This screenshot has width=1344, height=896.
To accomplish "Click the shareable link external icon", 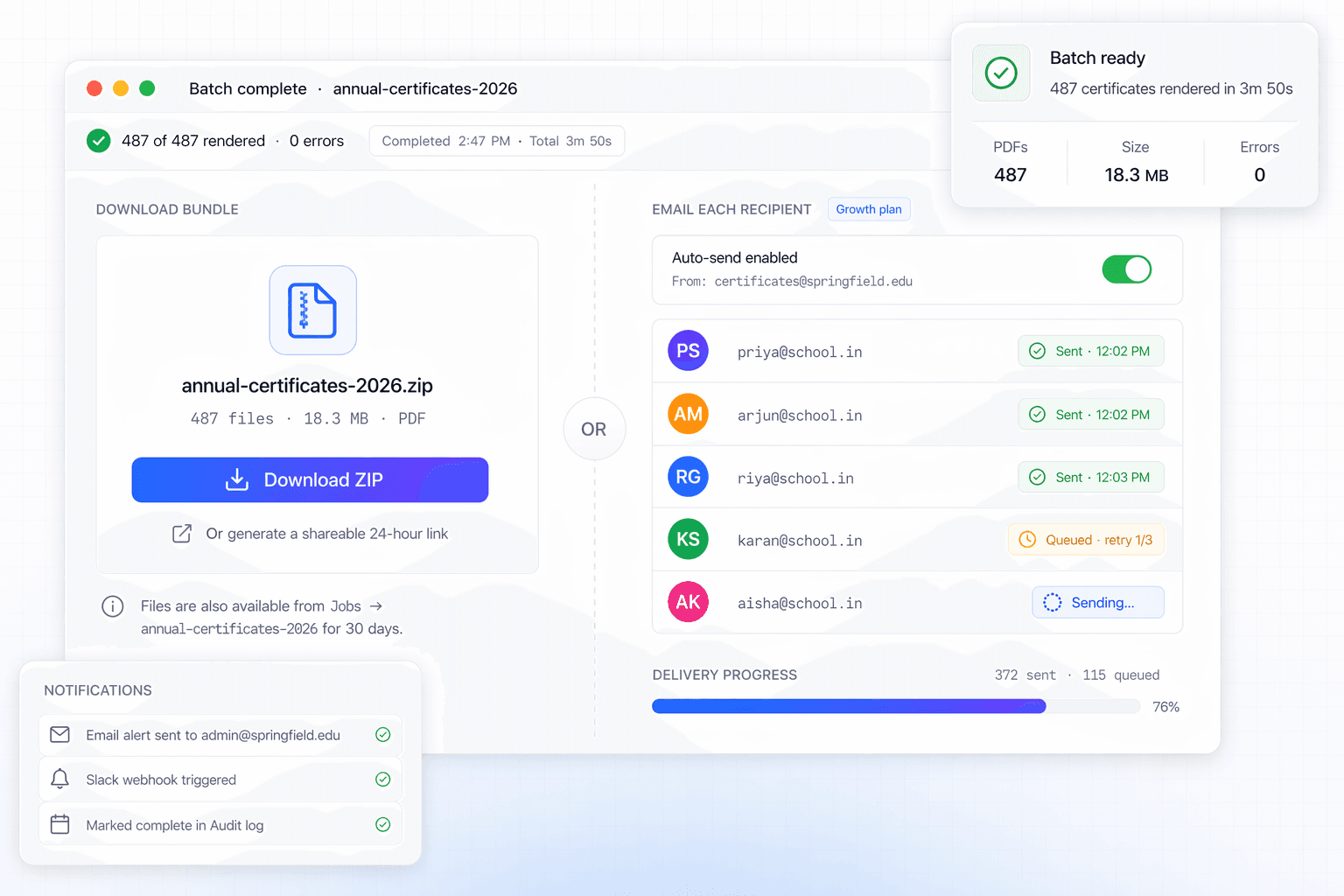I will [182, 534].
